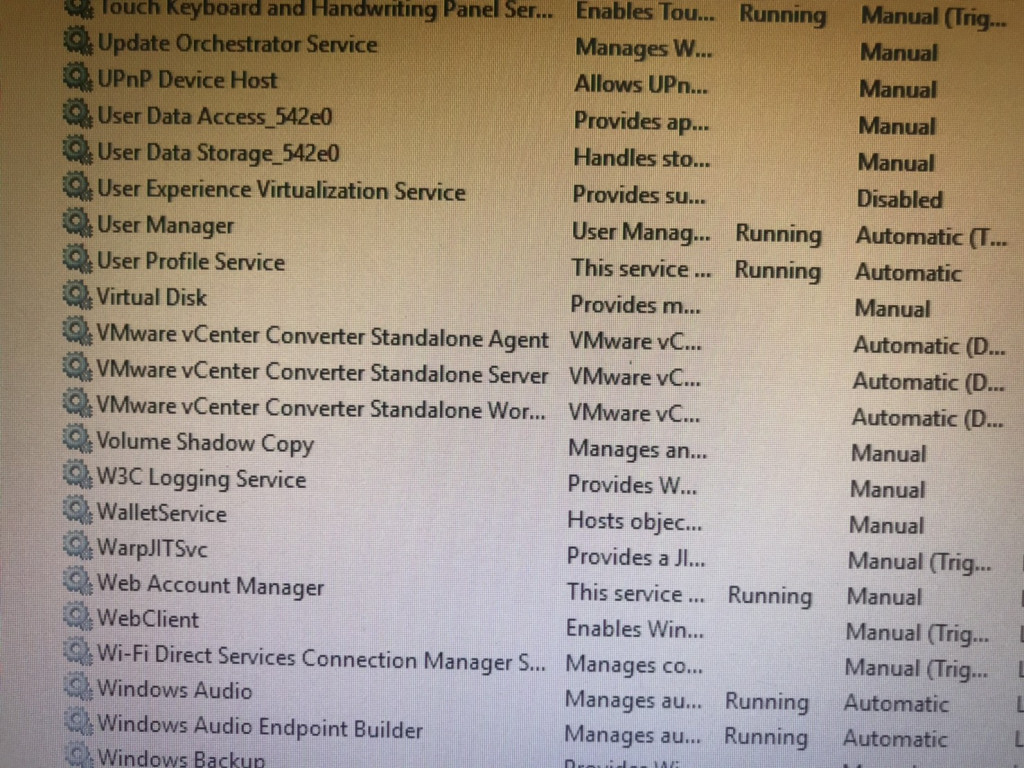Select the Windows Audio service name text
Viewport: 1024px width, 768px height.
coord(174,690)
